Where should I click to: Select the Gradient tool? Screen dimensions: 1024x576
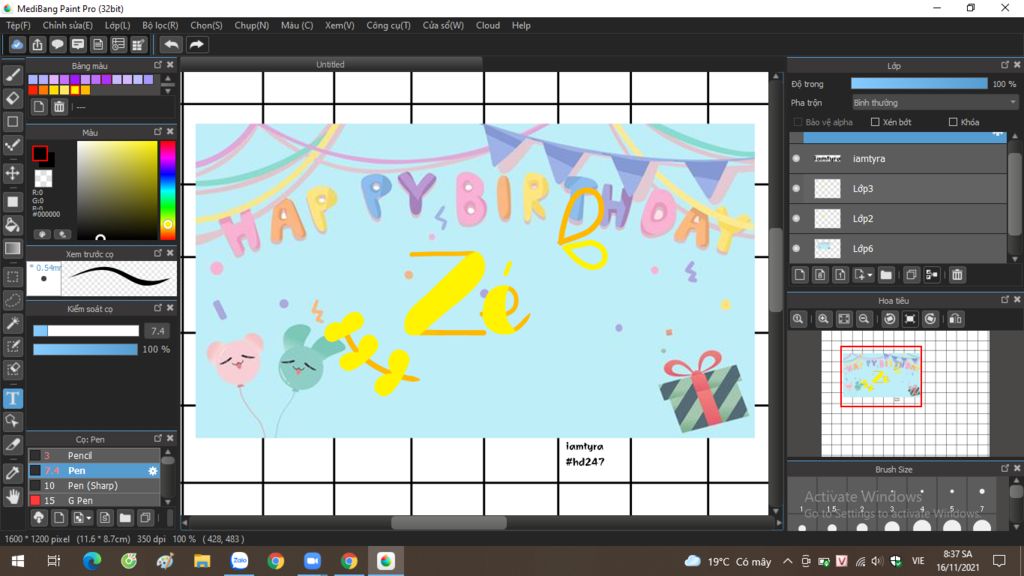12,249
